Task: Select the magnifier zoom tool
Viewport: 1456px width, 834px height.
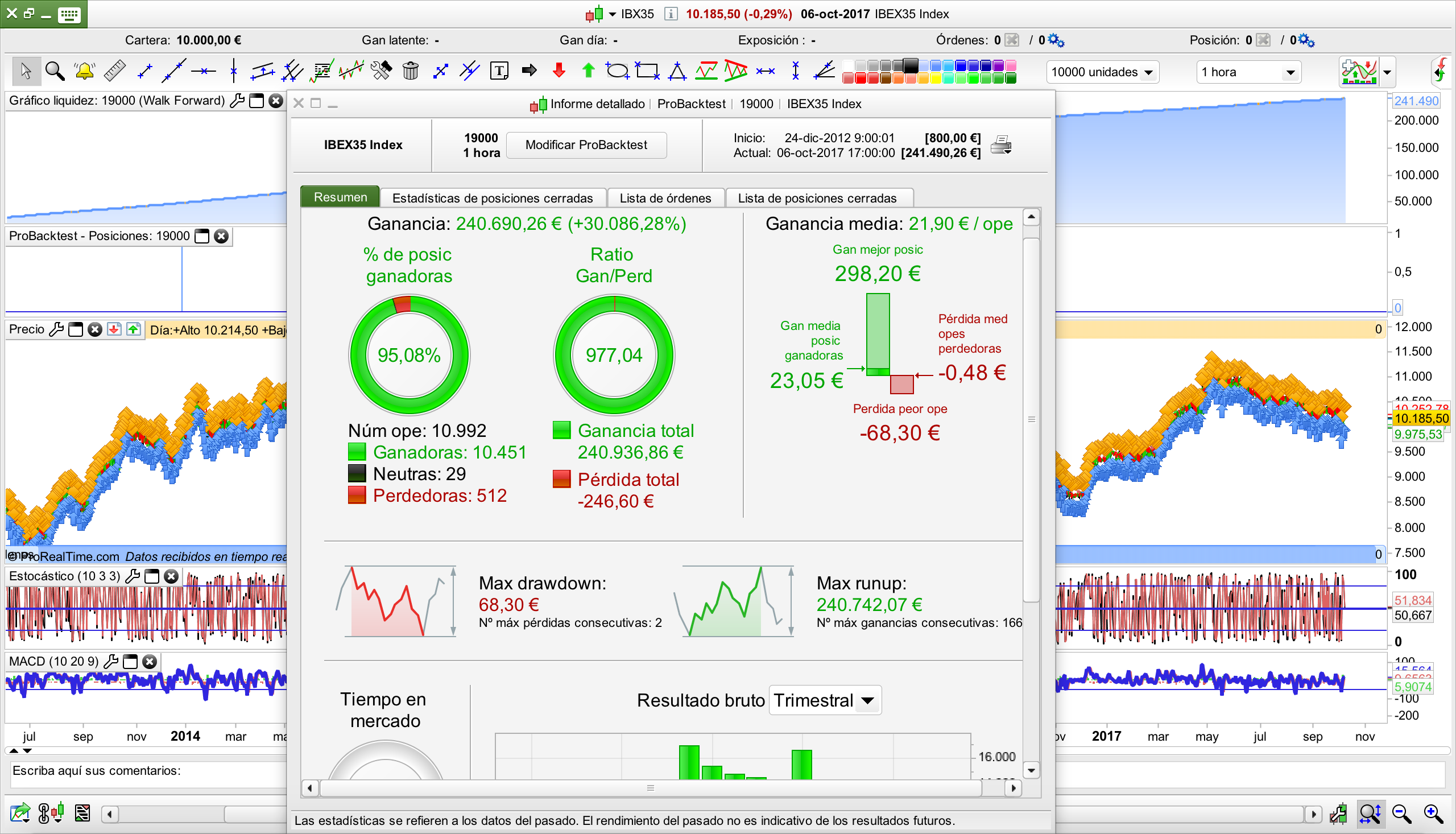Action: tap(55, 71)
